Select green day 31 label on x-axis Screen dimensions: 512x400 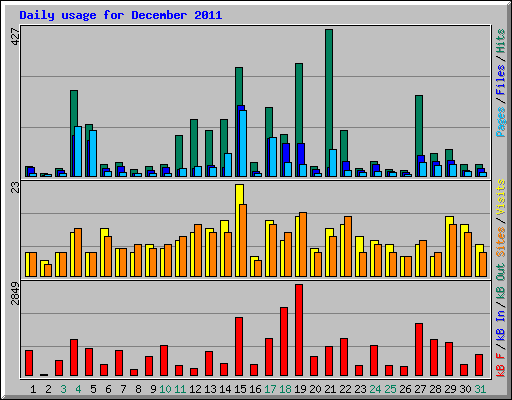[x=480, y=389]
